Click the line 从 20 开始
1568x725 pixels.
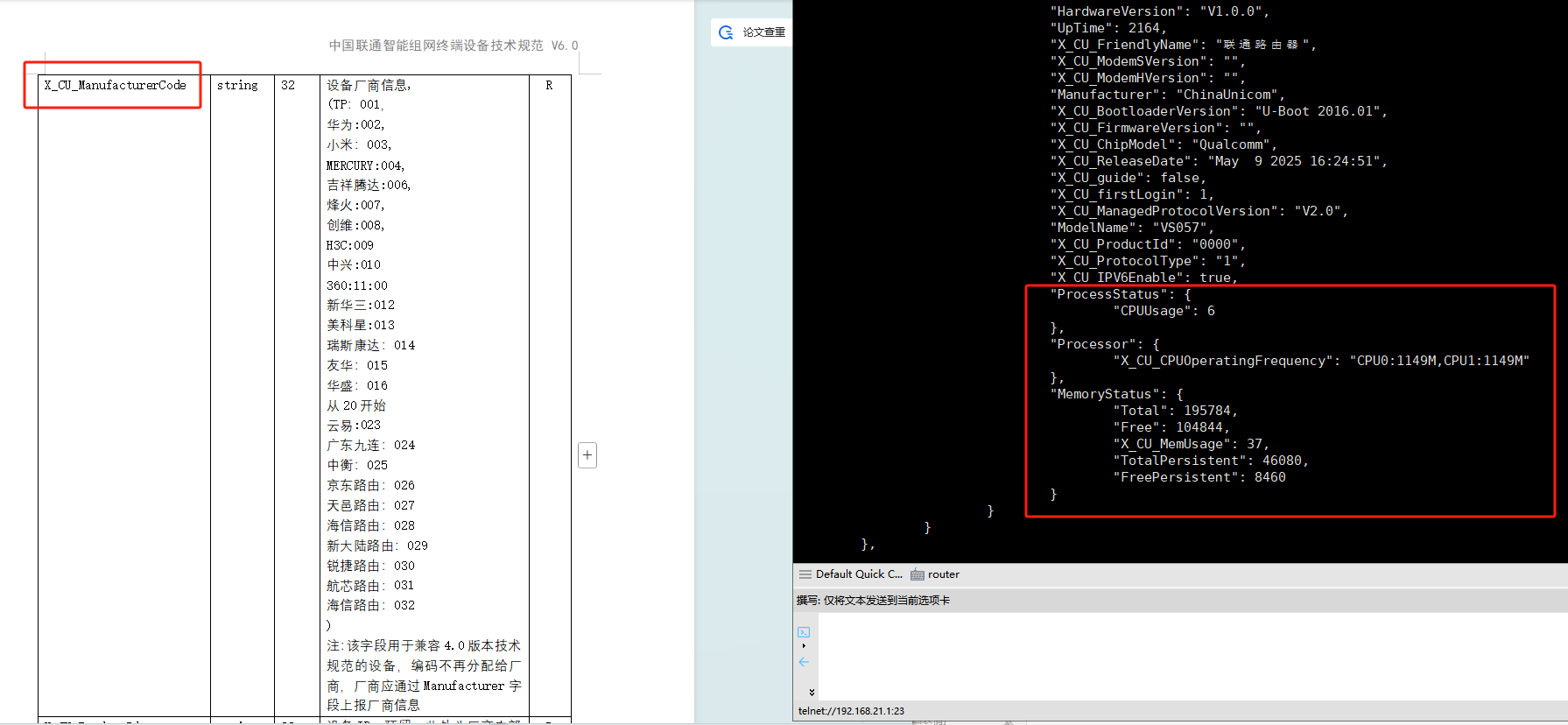355,405
